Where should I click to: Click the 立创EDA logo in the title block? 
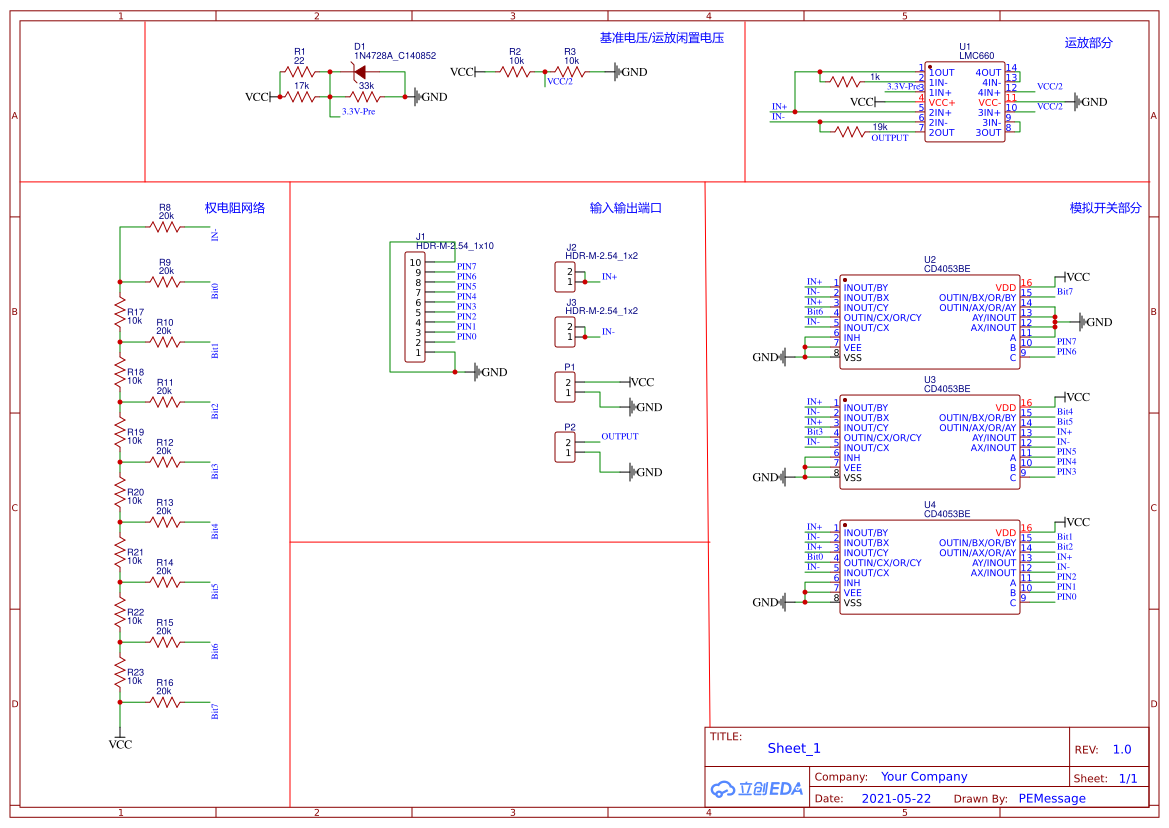[756, 789]
